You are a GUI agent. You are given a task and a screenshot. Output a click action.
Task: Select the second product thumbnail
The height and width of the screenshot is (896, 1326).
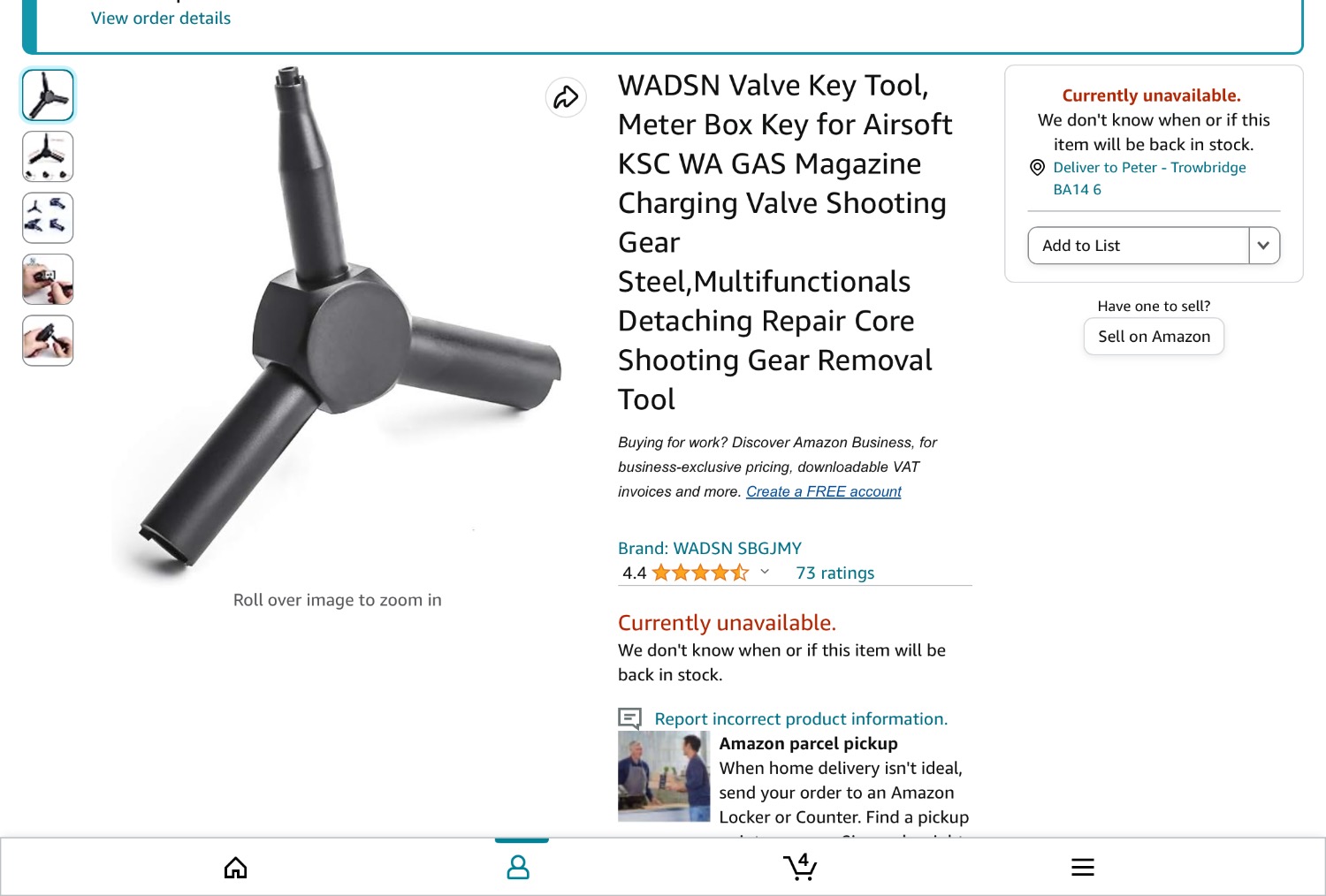48,157
